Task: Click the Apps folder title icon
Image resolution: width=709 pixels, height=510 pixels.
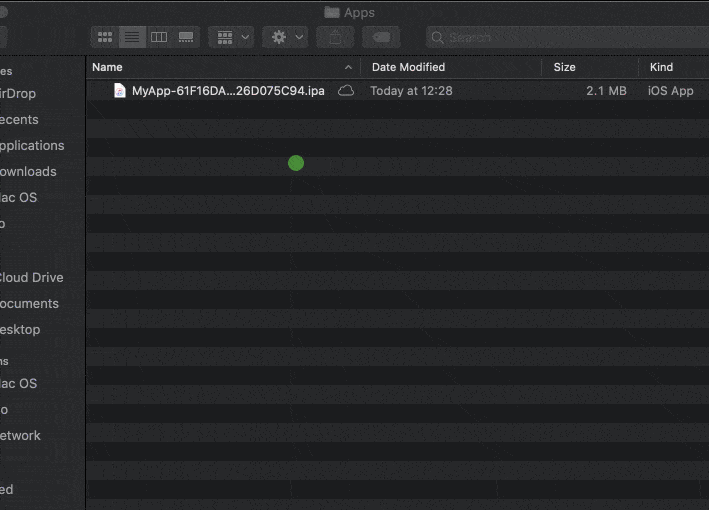Action: point(332,13)
